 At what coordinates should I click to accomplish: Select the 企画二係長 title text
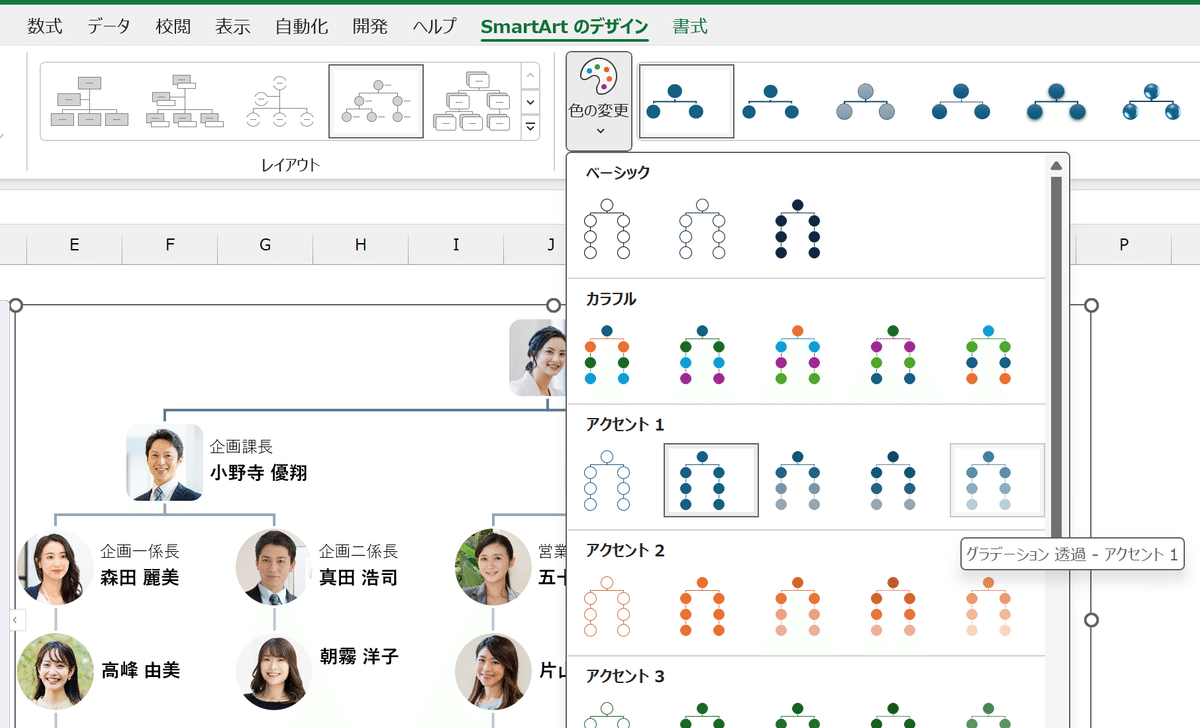pyautogui.click(x=358, y=551)
